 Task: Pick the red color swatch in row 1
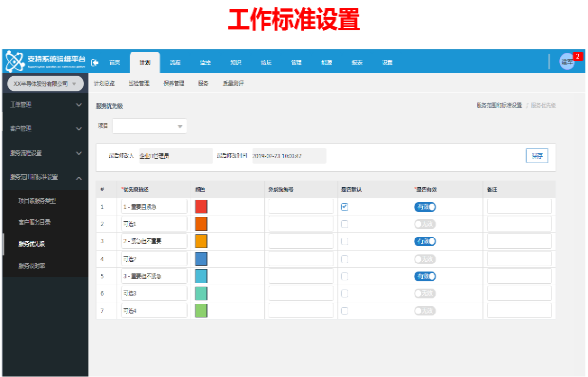[x=201, y=207]
